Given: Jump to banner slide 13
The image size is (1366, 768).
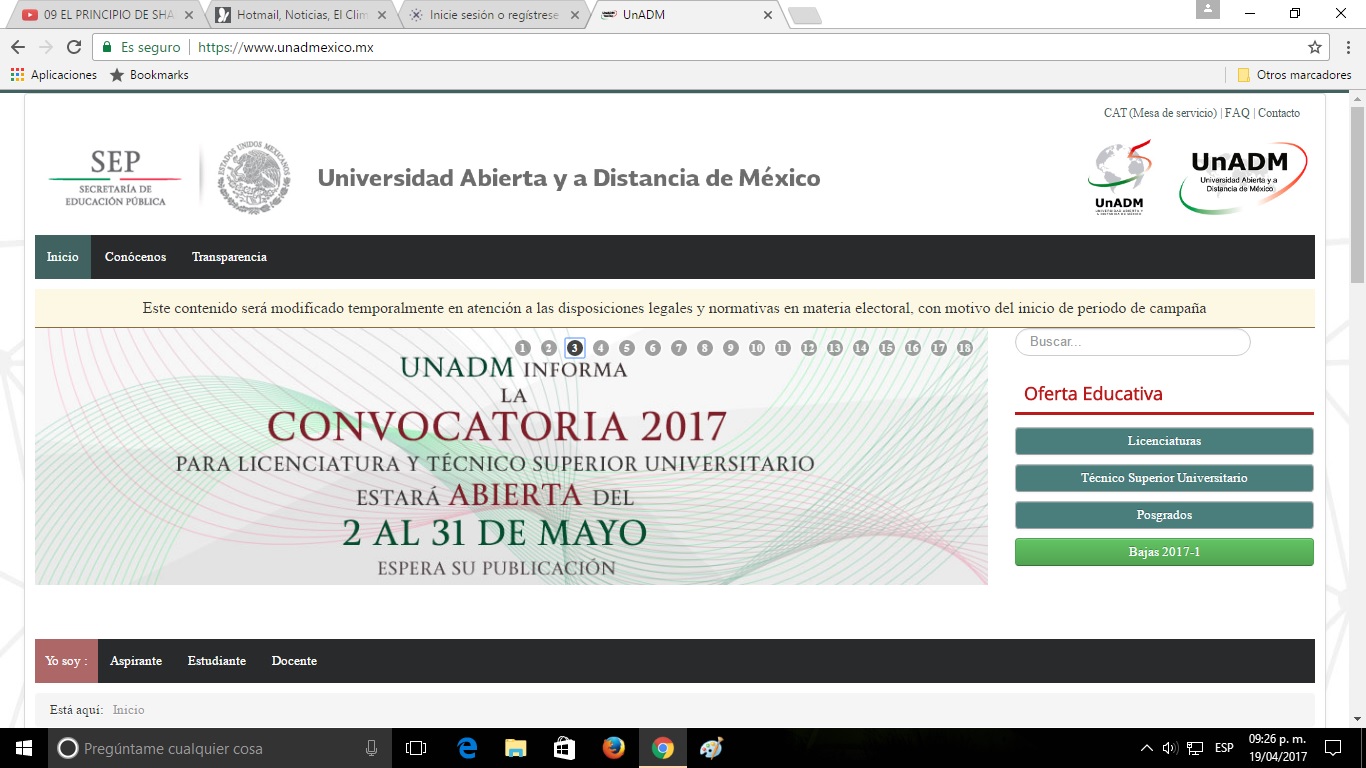Looking at the screenshot, I should coord(835,348).
